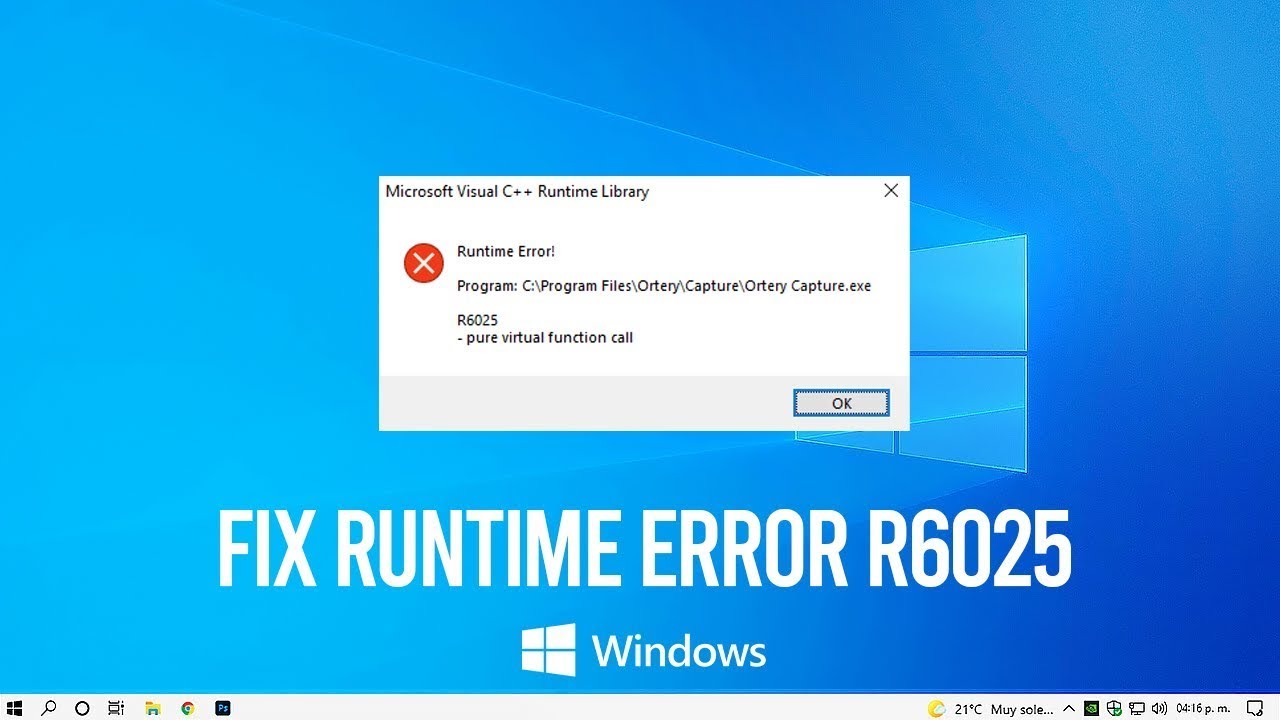The width and height of the screenshot is (1280, 720).
Task: Open File Explorer from the taskbar
Action: pos(152,708)
